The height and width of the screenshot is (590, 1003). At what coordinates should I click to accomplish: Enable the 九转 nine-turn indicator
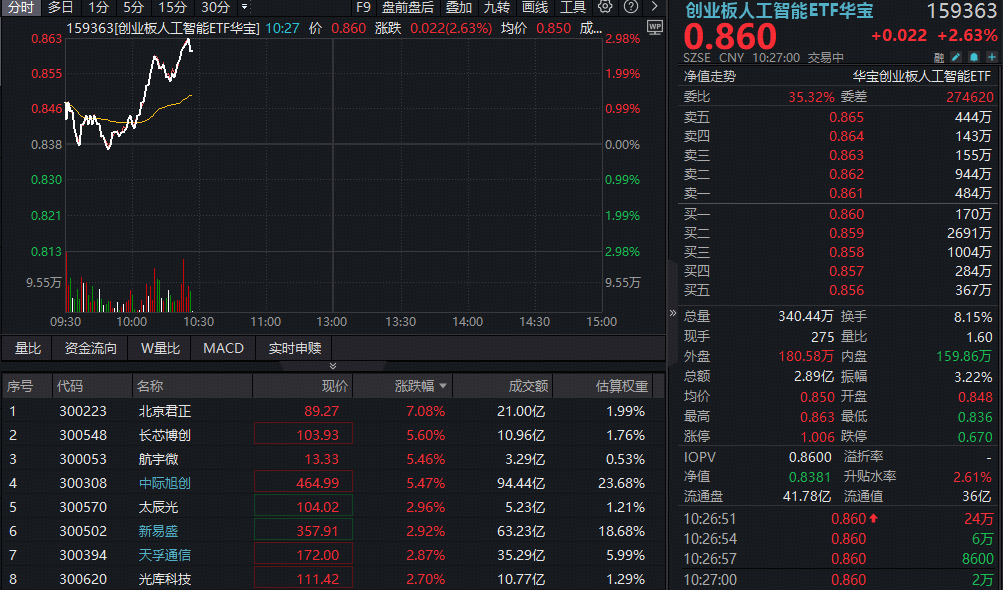(497, 8)
